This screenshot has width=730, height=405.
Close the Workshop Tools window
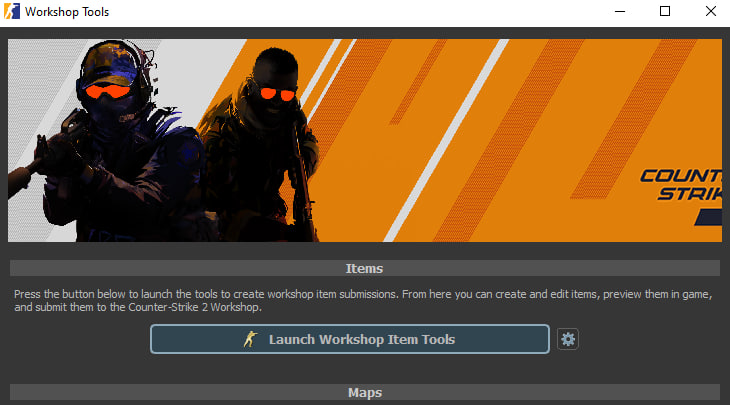tap(710, 11)
